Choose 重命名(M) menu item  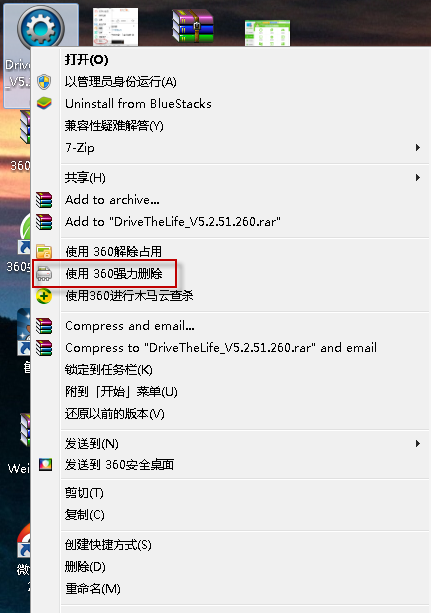point(93,588)
